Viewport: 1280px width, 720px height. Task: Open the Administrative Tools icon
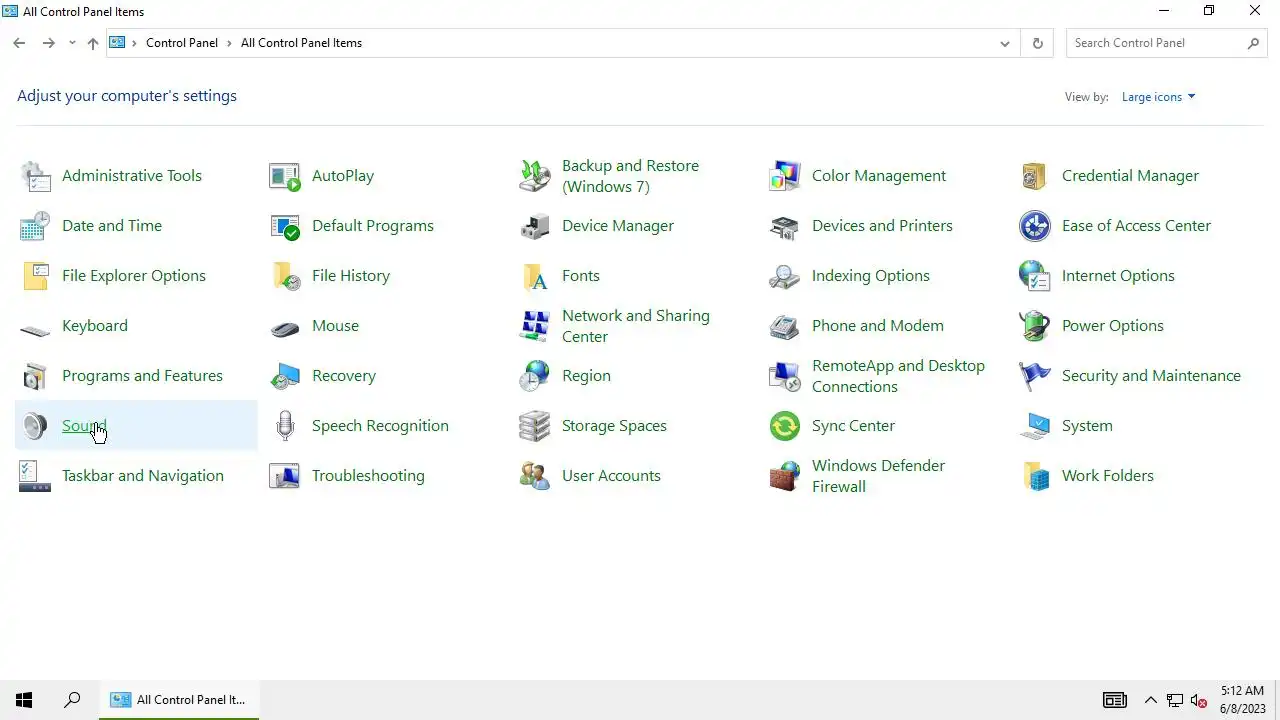(35, 176)
